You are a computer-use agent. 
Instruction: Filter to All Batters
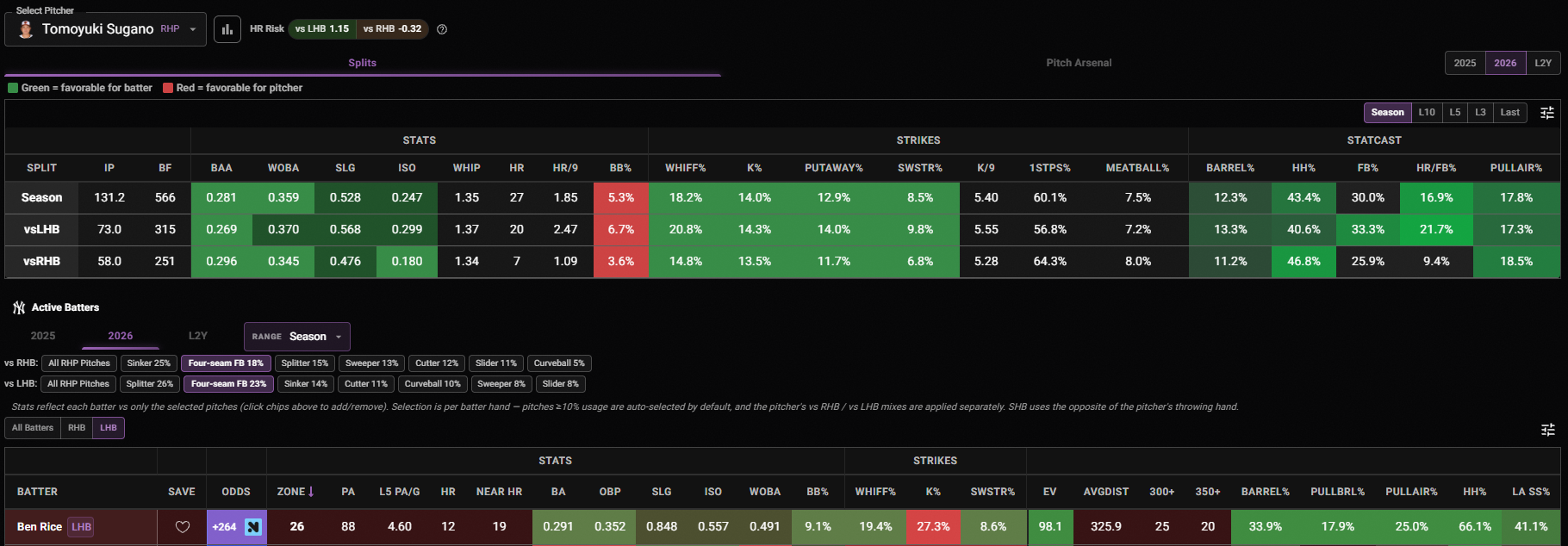click(x=33, y=428)
